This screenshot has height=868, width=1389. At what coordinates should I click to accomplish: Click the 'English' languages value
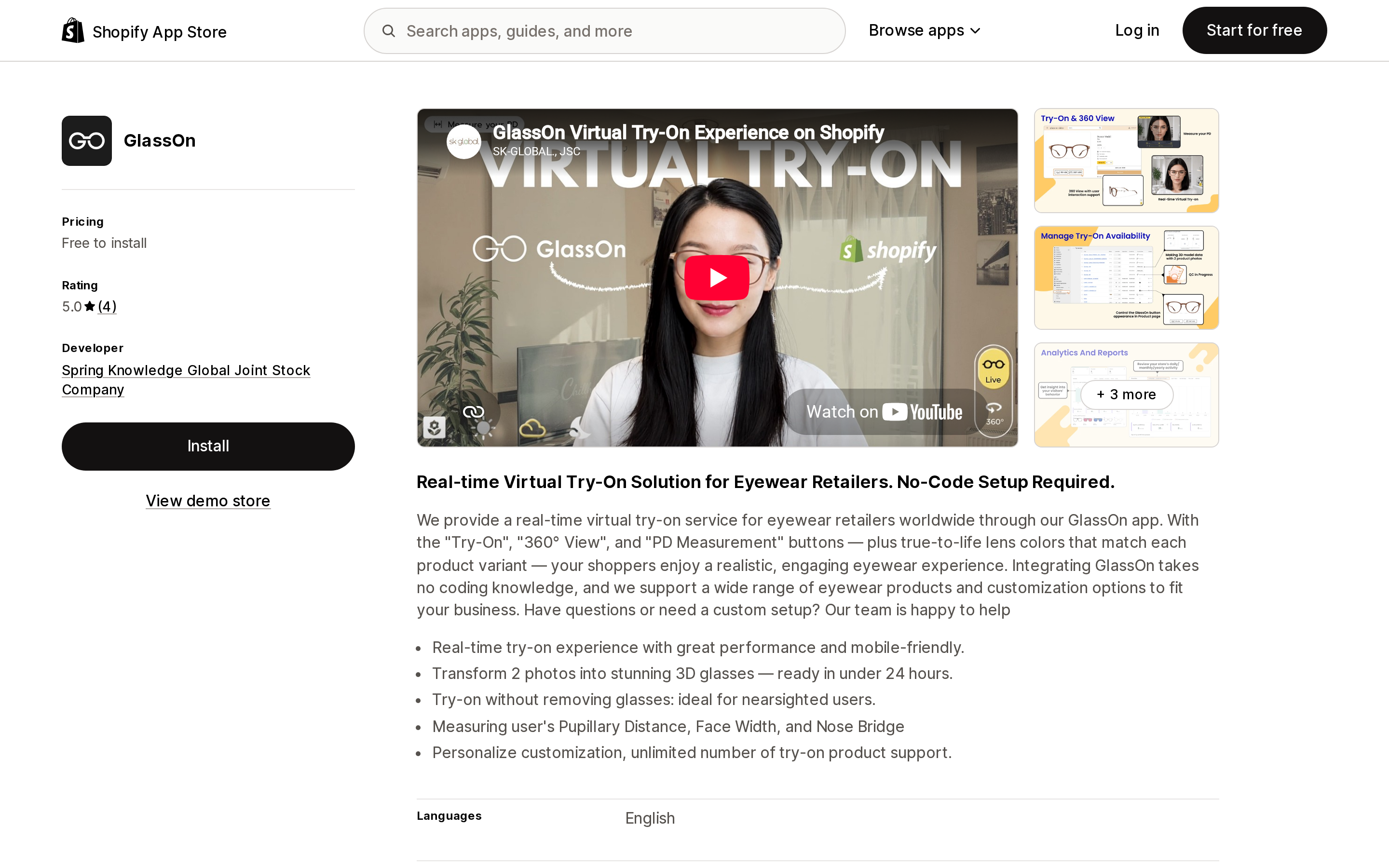[x=650, y=818]
